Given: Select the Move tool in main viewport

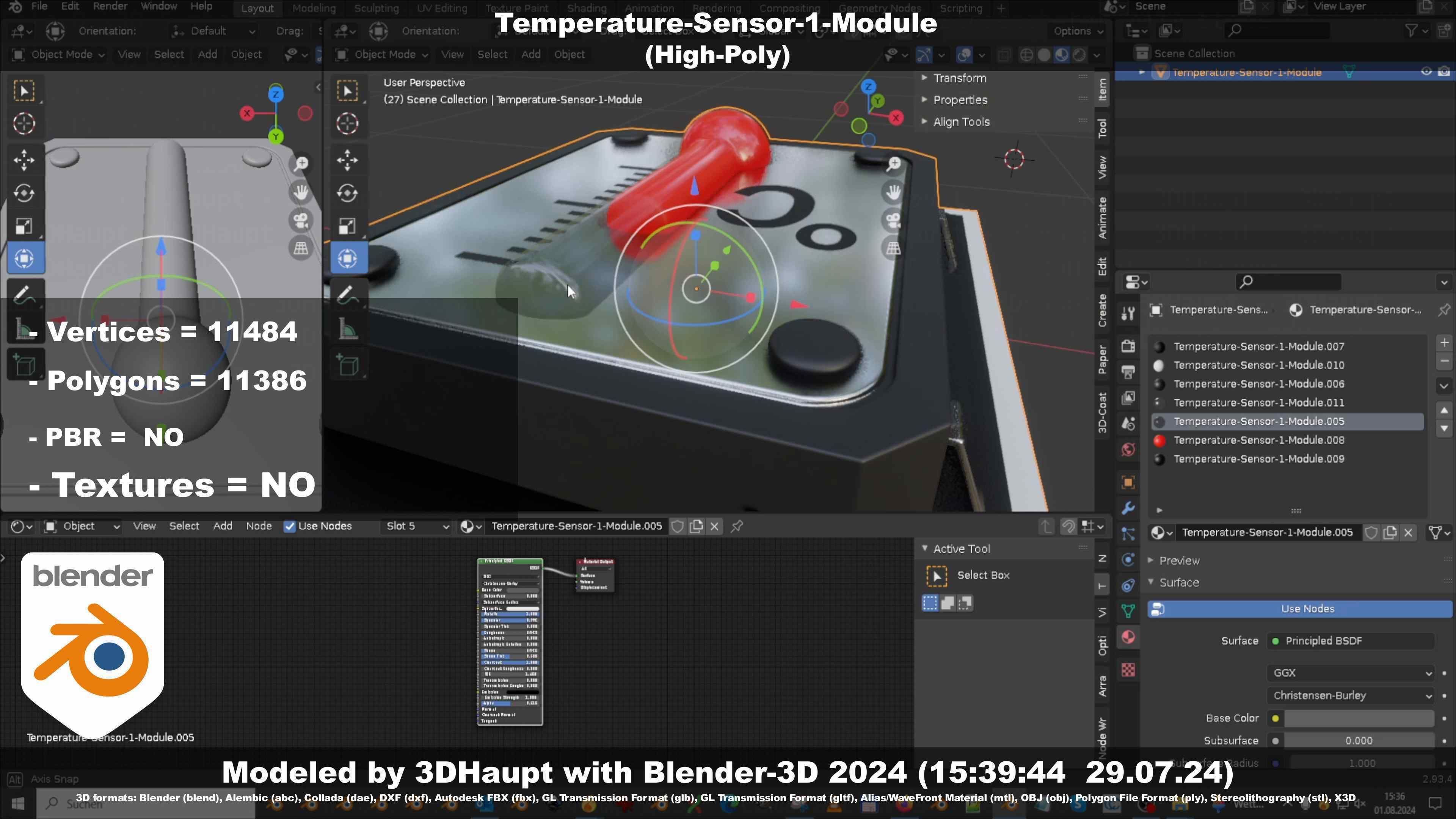Looking at the screenshot, I should coord(347,160).
